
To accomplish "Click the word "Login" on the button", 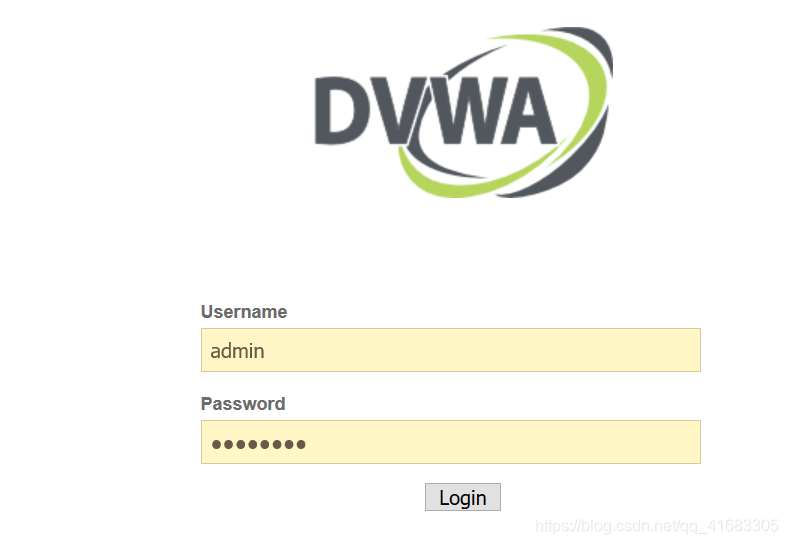I will (463, 498).
